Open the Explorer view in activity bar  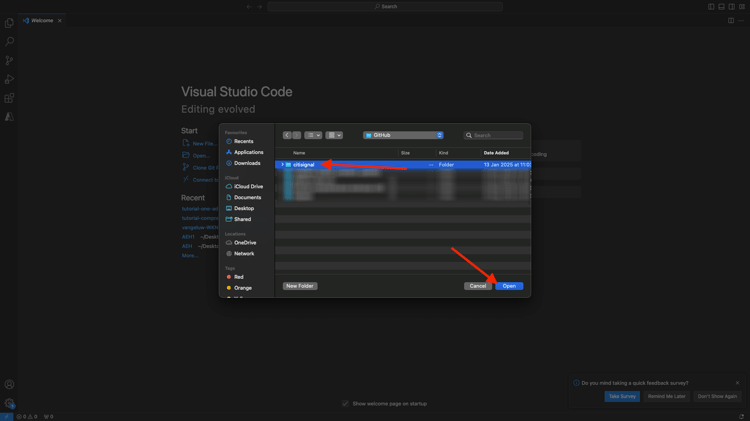coord(9,23)
